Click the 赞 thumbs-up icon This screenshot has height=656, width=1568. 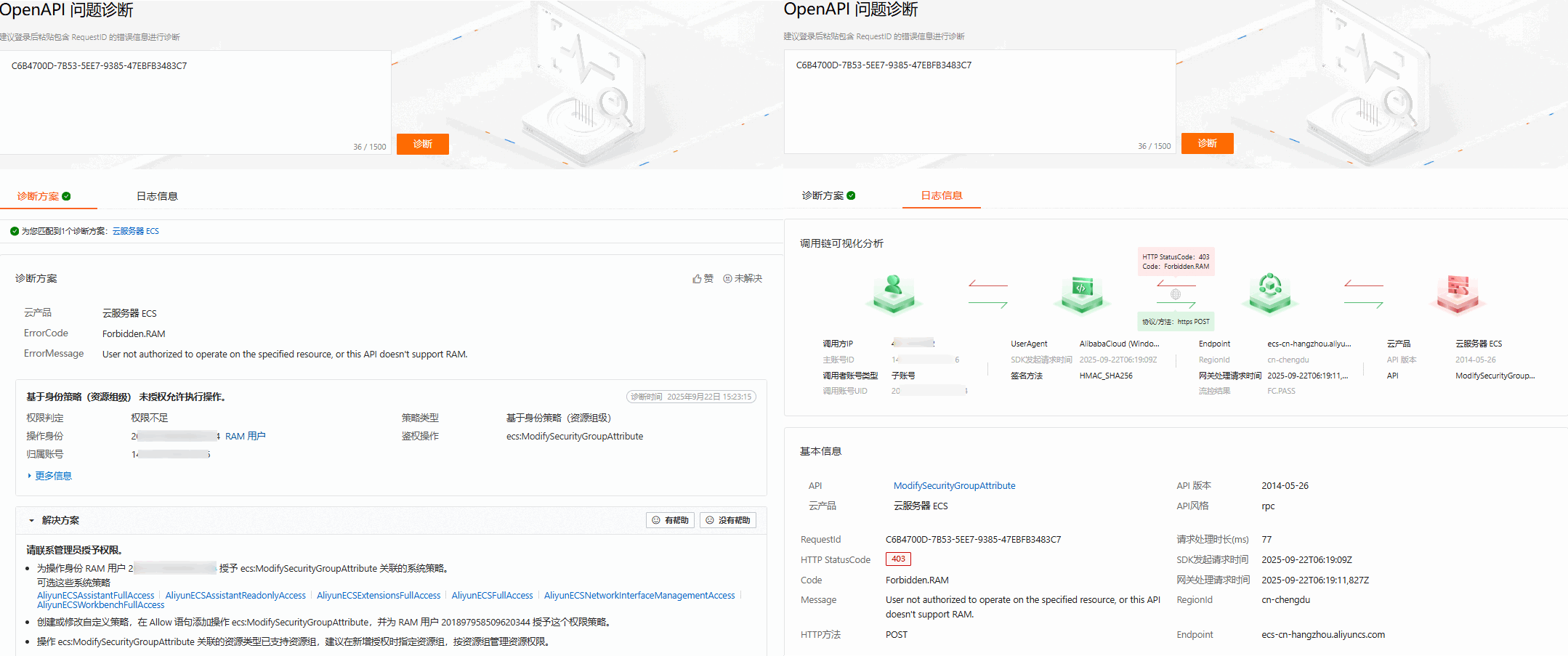pos(697,278)
